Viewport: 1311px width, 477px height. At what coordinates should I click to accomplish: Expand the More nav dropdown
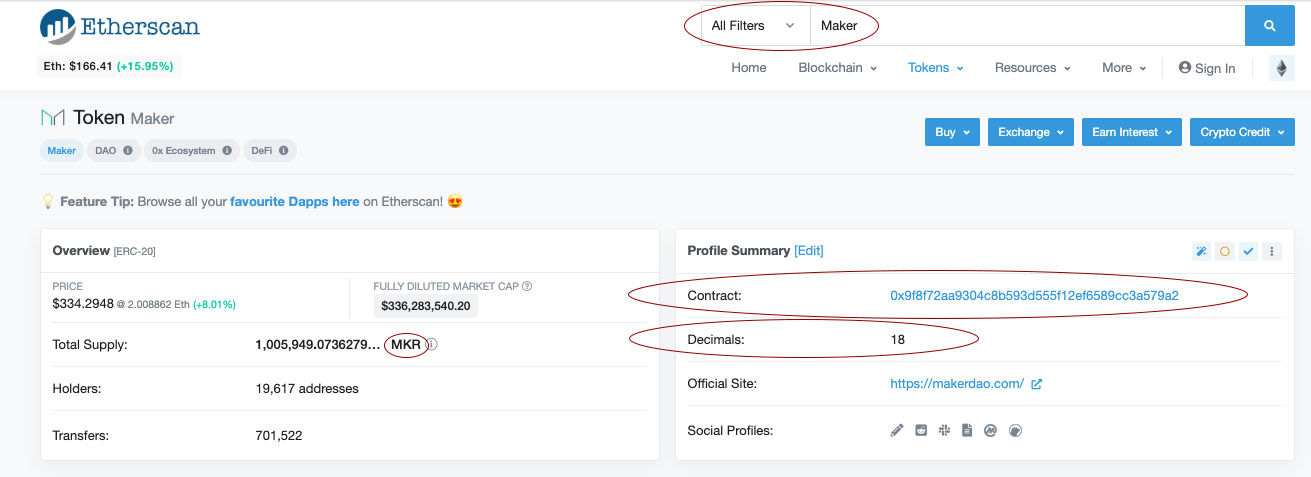click(x=1124, y=68)
